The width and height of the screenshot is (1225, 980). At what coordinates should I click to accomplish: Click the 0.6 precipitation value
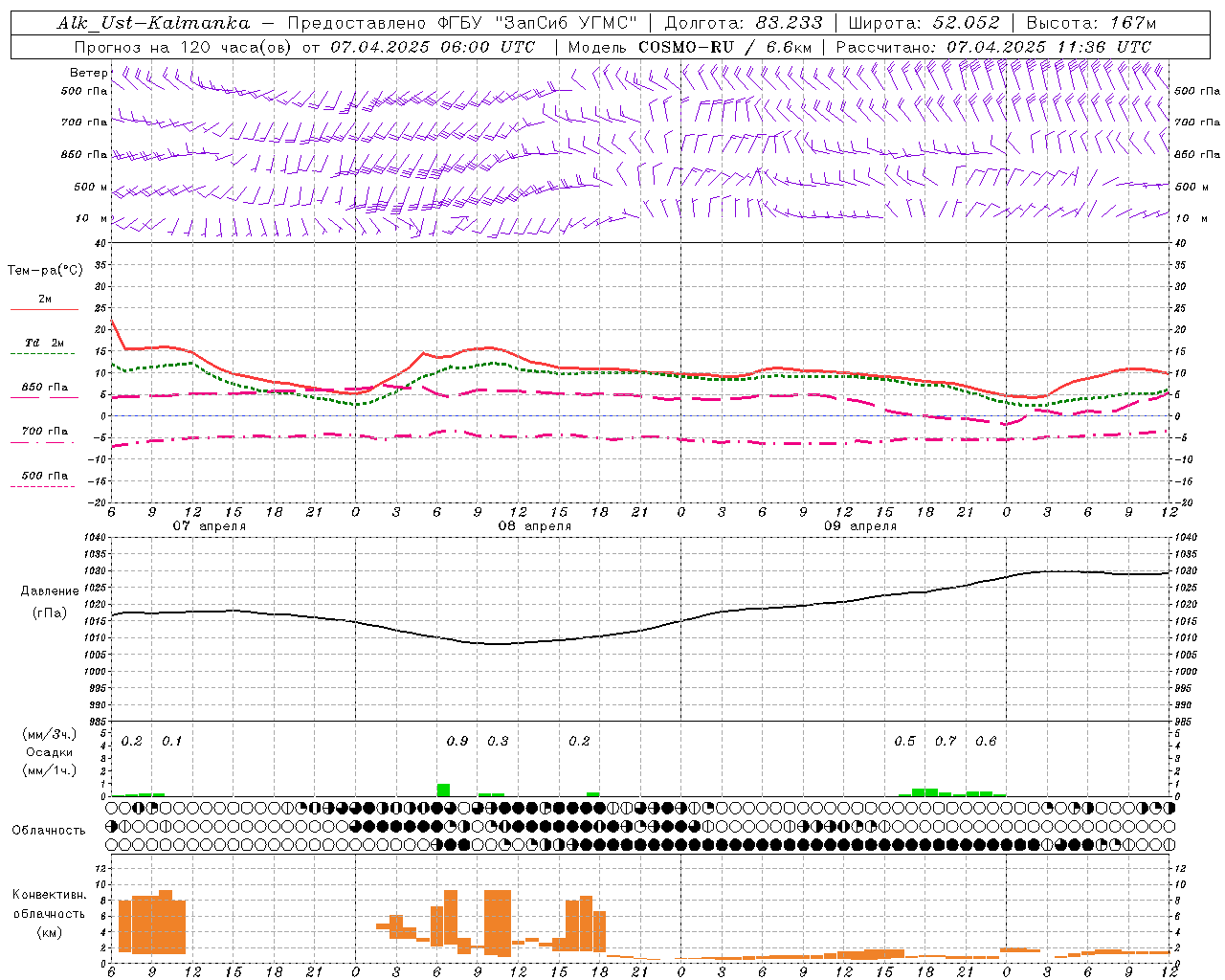tap(986, 742)
